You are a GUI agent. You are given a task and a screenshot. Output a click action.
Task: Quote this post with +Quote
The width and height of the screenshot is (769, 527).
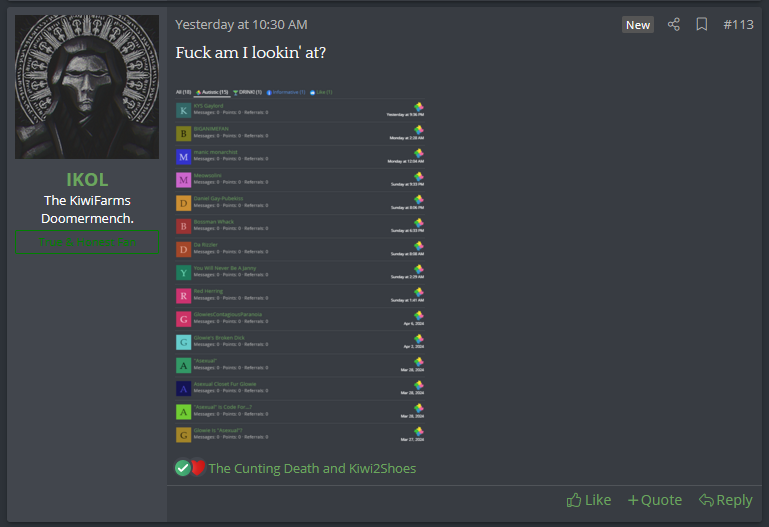[654, 500]
